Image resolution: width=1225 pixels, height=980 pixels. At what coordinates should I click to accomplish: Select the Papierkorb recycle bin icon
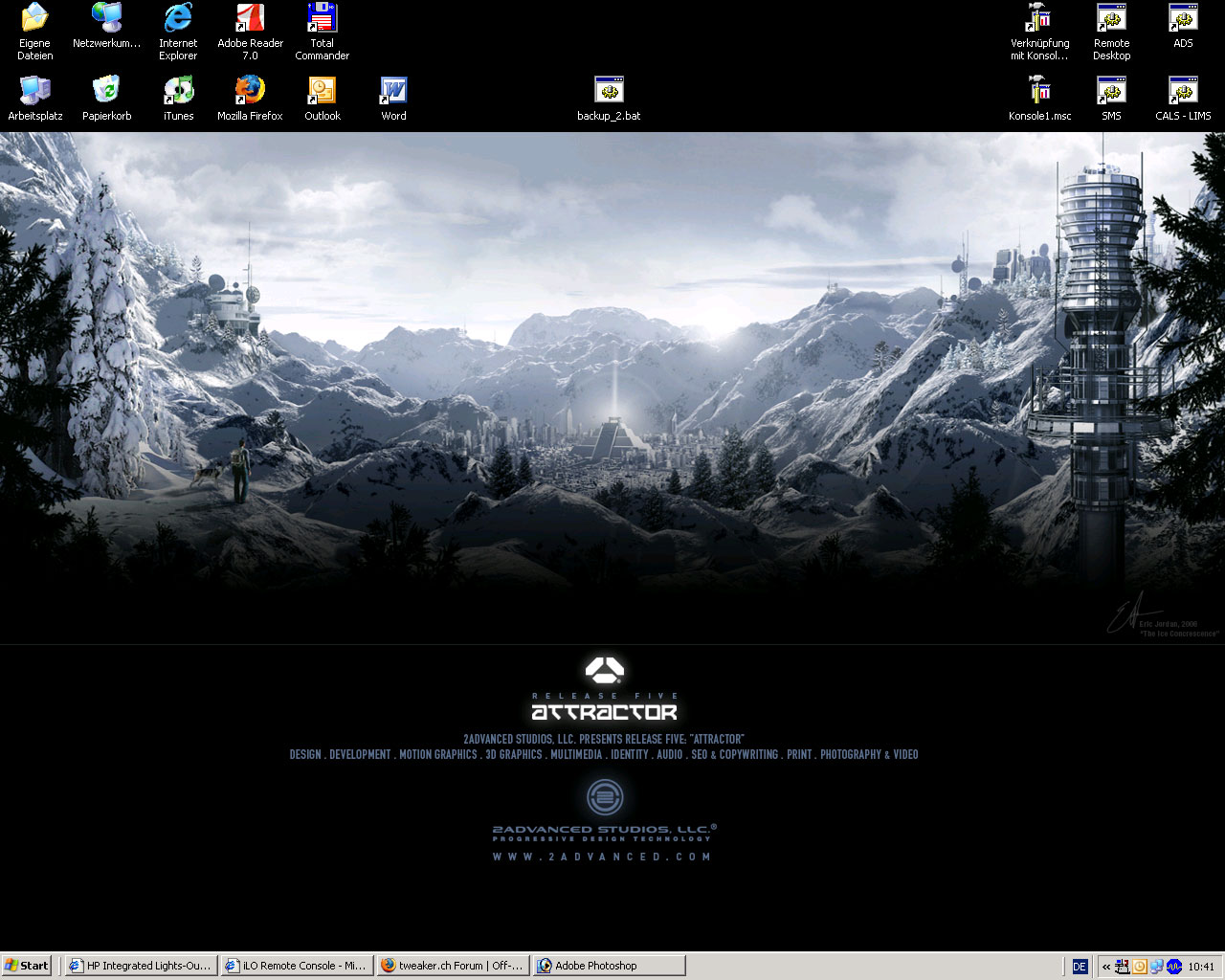click(x=106, y=91)
